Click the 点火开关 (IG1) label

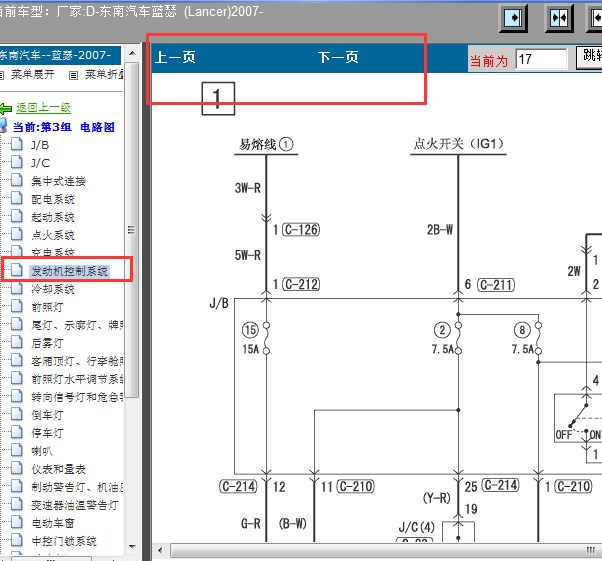458,144
